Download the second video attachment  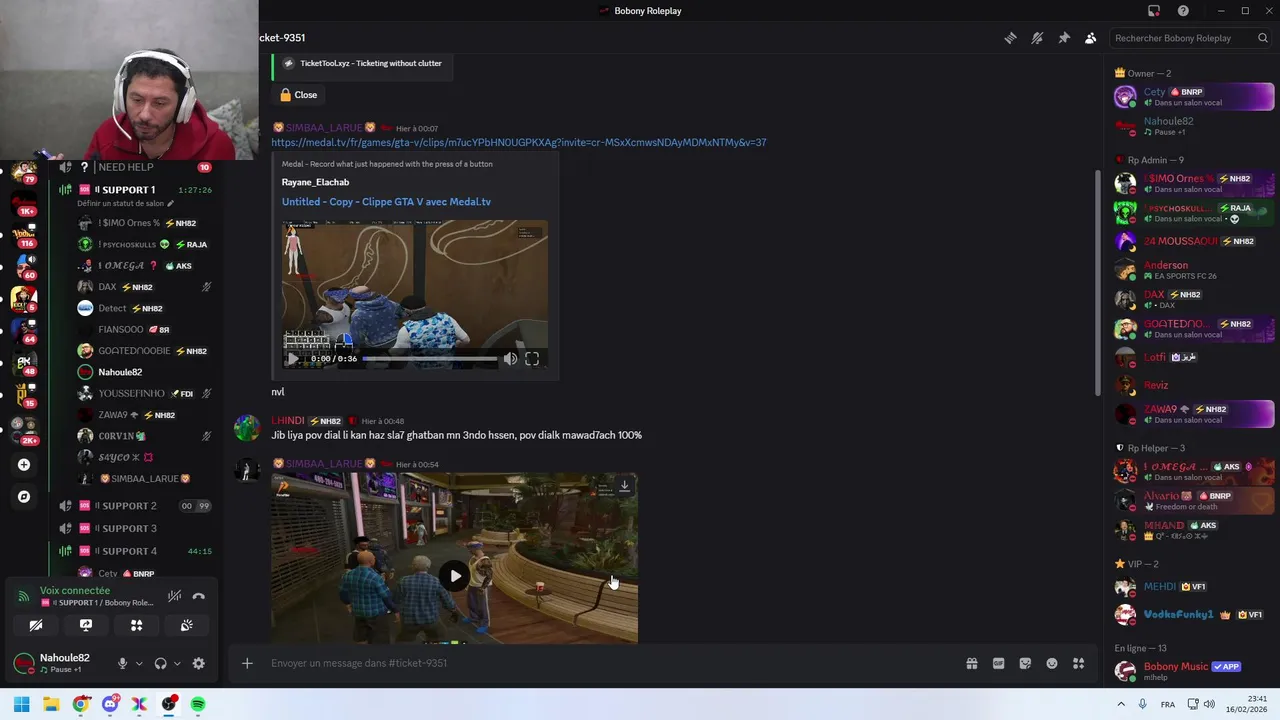click(x=624, y=486)
